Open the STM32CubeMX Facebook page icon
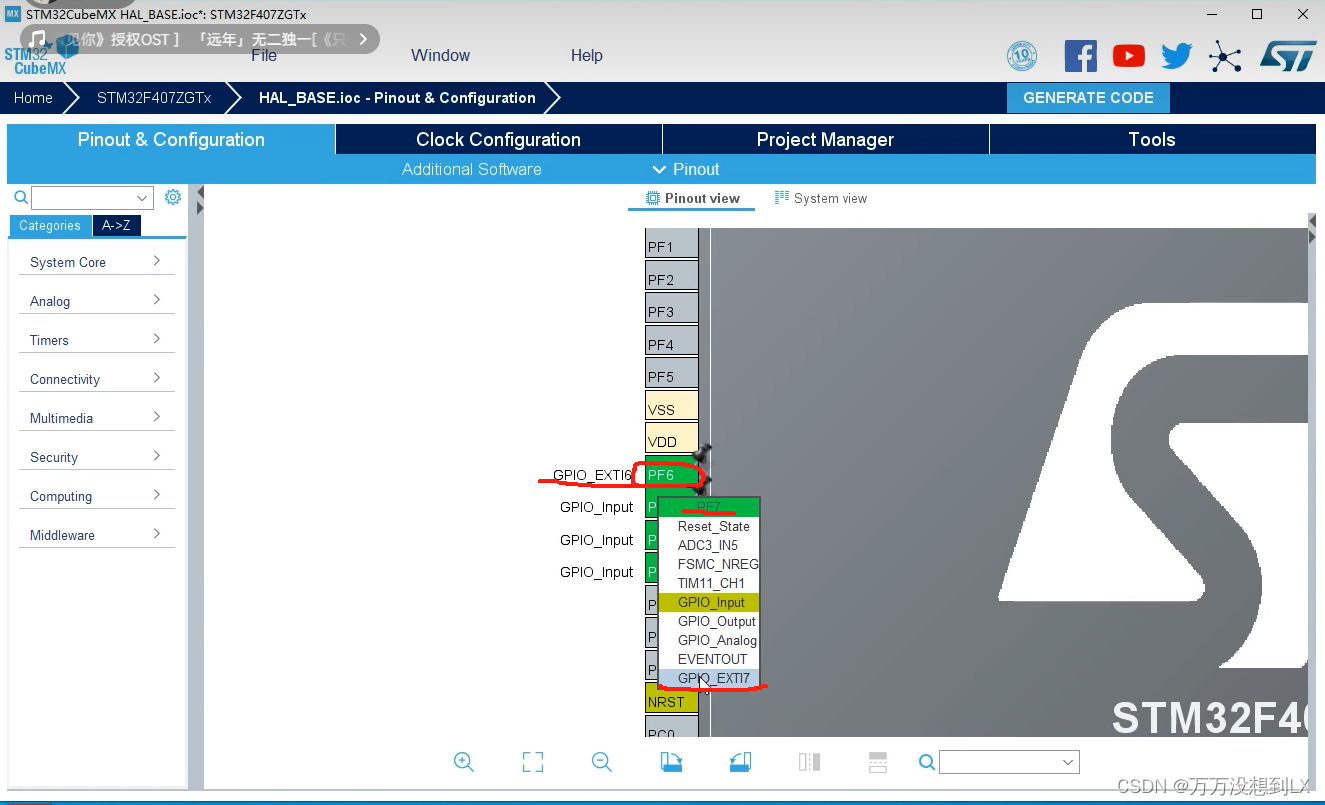This screenshot has width=1325, height=805. pos(1080,56)
